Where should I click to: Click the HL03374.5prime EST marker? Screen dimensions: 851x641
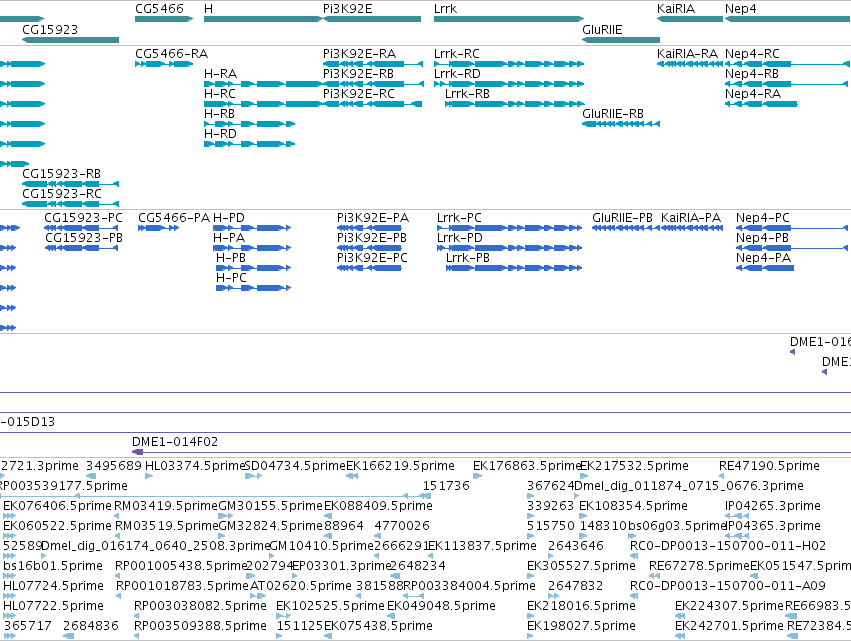(x=149, y=477)
